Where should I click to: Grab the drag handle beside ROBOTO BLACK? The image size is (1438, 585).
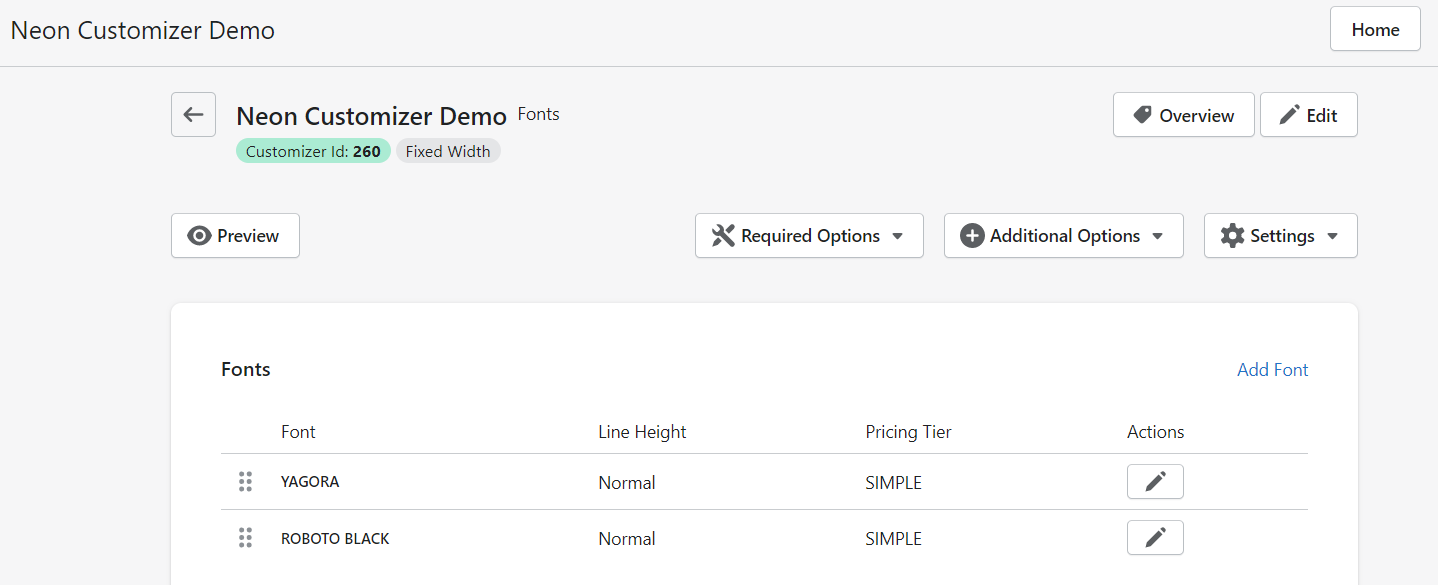click(245, 538)
